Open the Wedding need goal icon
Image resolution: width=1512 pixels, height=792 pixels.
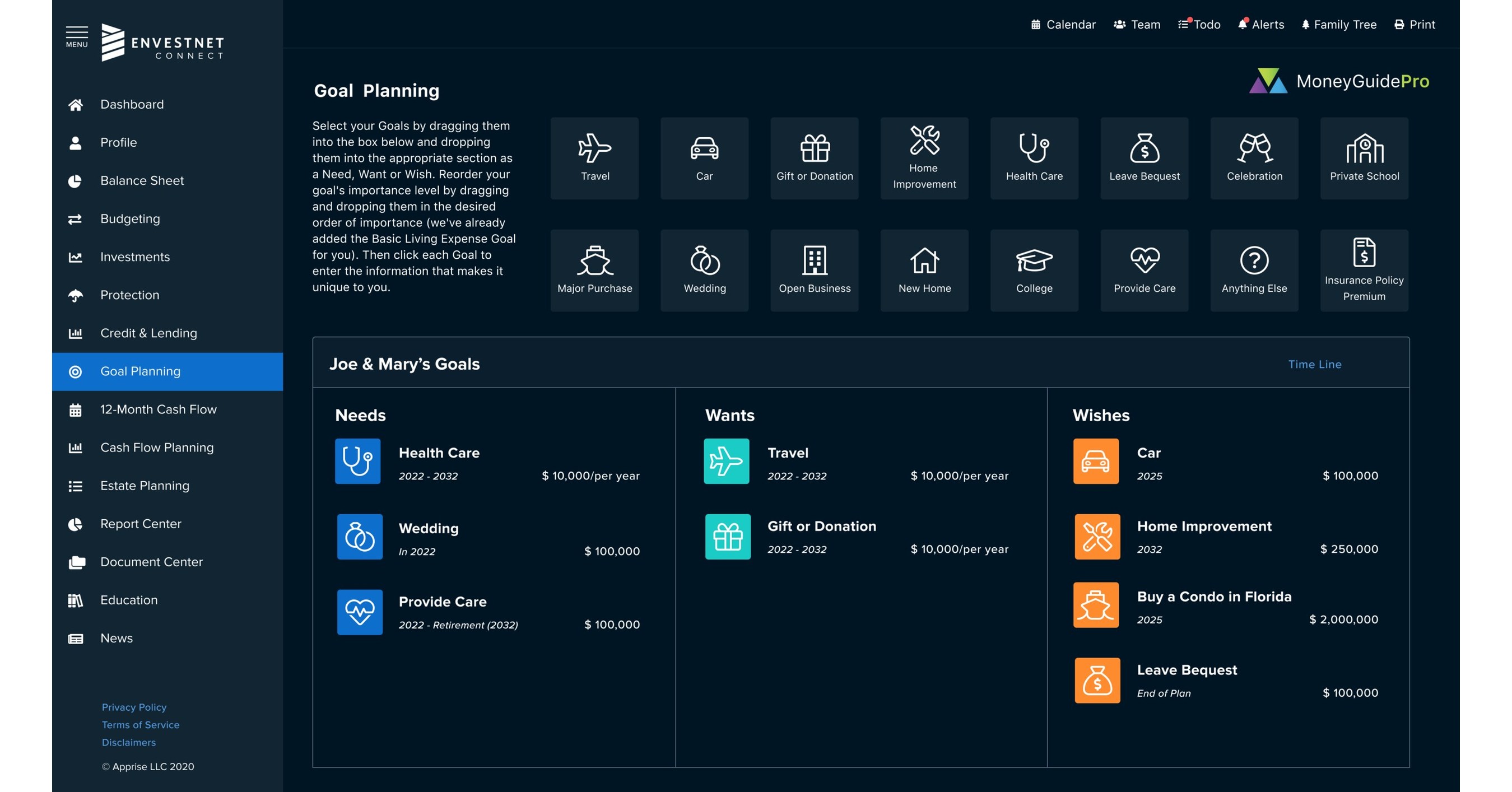359,536
